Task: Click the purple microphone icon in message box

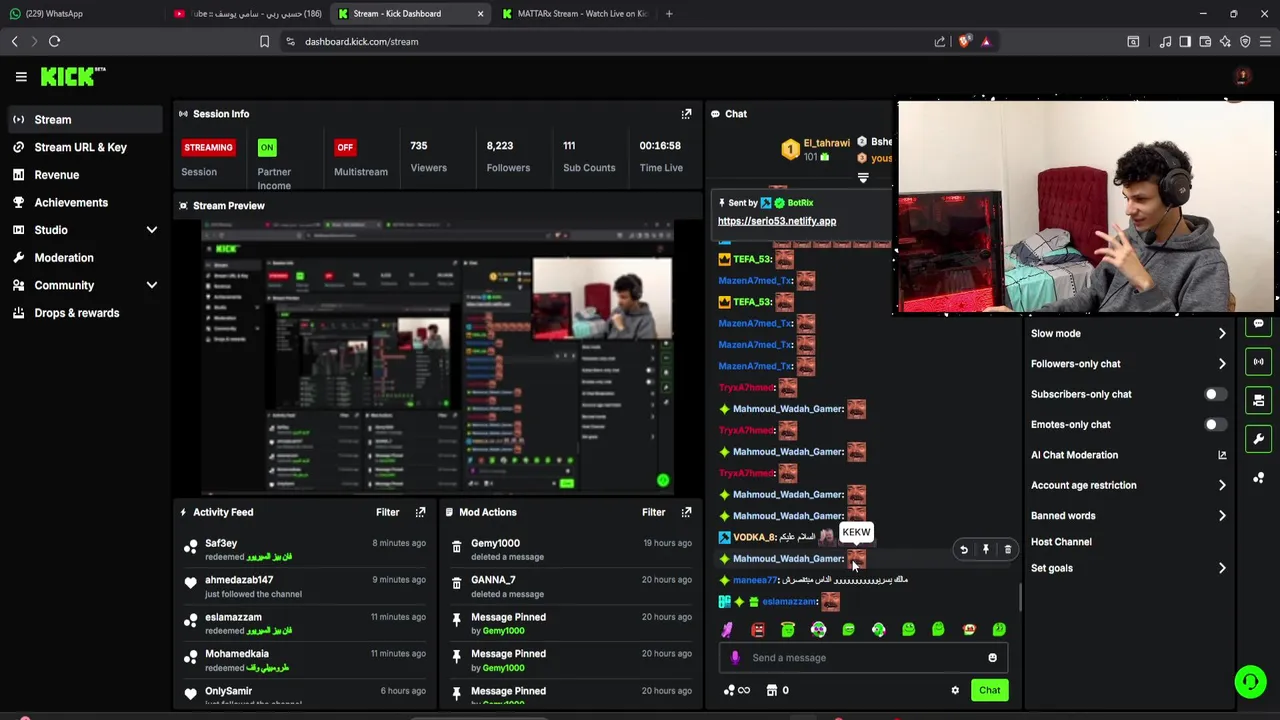Action: point(735,658)
